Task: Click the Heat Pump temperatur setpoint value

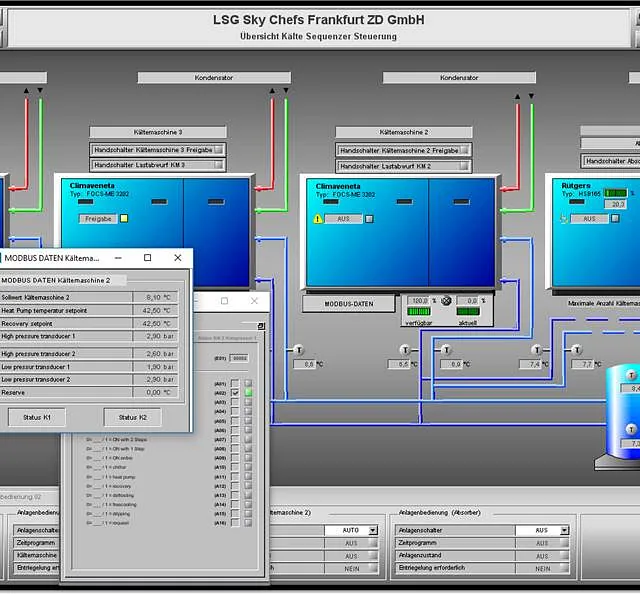Action: pyautogui.click(x=156, y=310)
